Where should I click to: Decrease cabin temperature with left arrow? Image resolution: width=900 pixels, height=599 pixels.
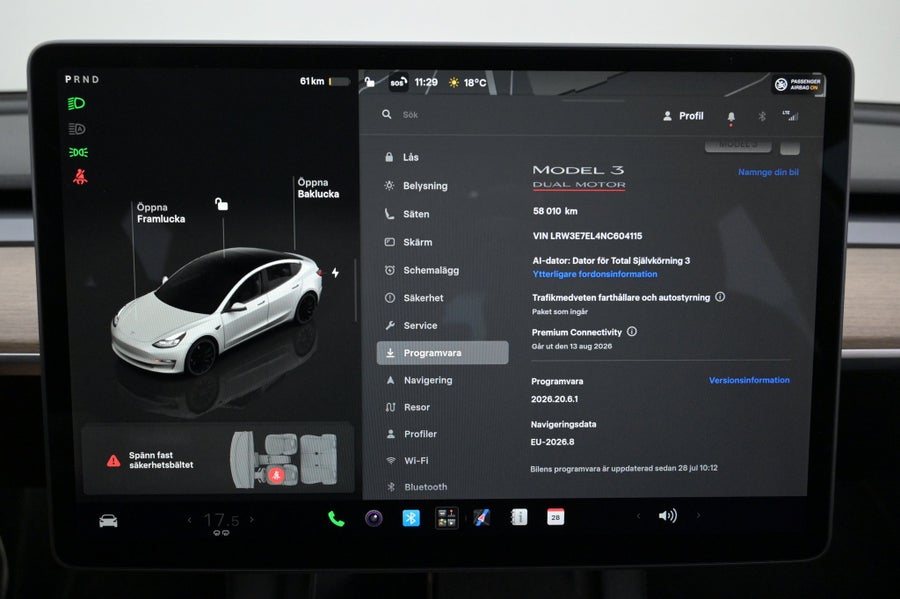click(x=190, y=520)
